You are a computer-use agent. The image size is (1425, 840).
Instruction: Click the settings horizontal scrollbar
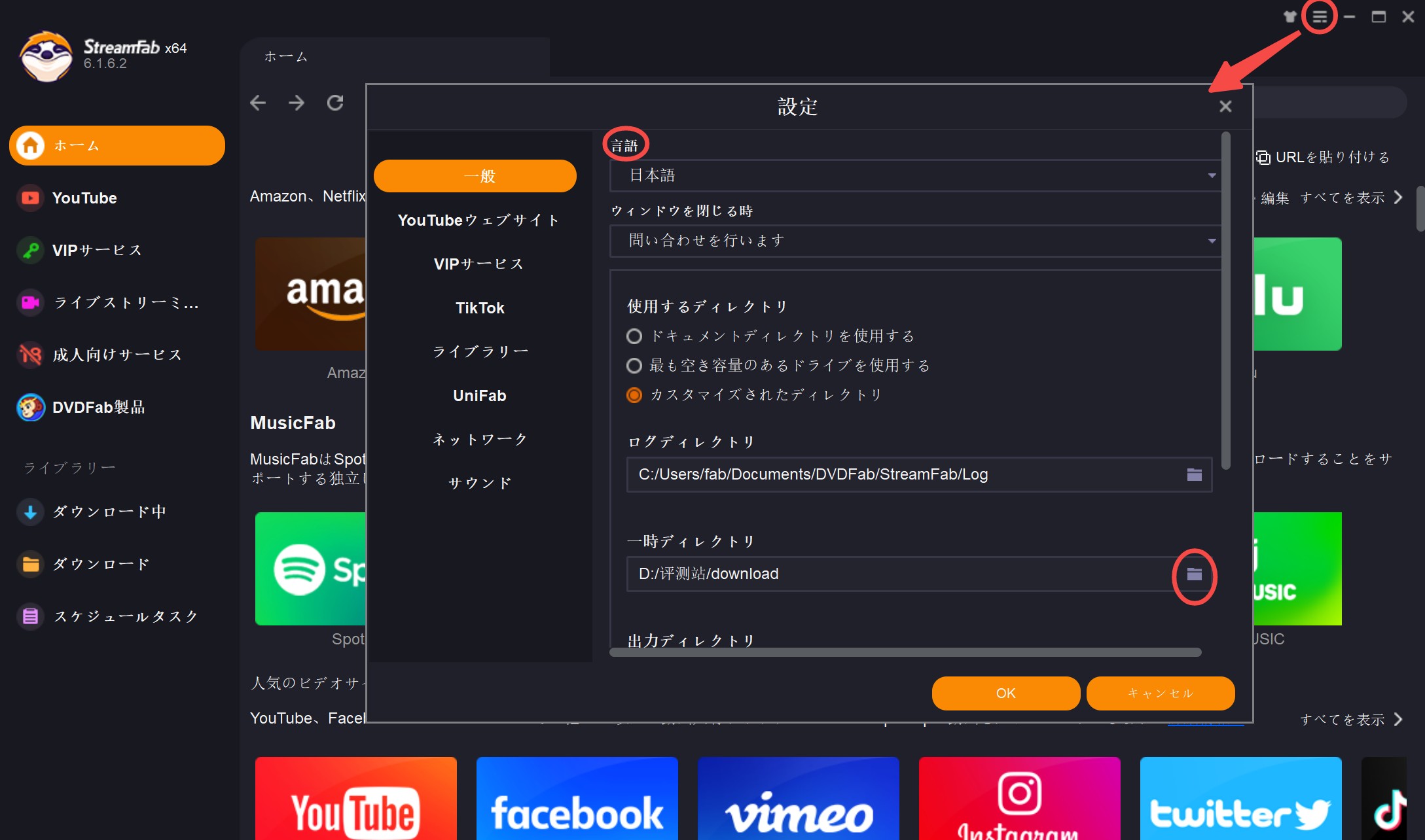pyautogui.click(x=905, y=652)
